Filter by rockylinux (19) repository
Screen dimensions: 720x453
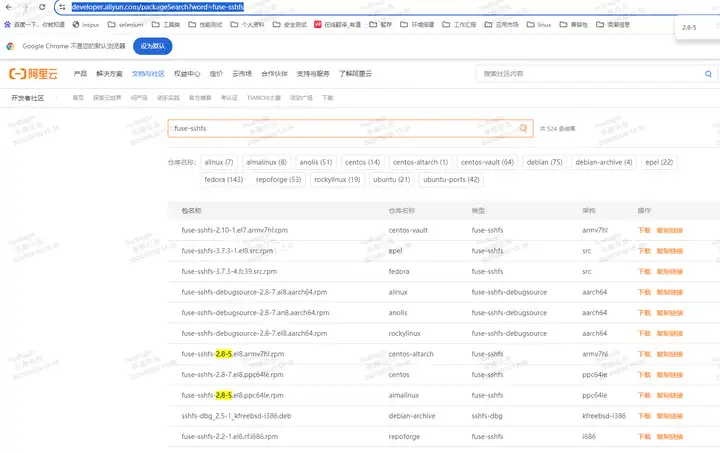[337, 180]
